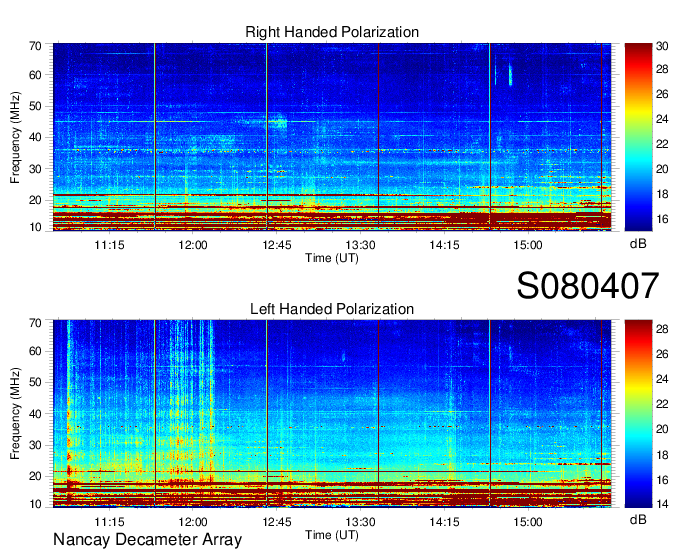The image size is (680, 552).
Task: Click the 13:30 time tick under the right-handed plot
Action: click(x=360, y=245)
